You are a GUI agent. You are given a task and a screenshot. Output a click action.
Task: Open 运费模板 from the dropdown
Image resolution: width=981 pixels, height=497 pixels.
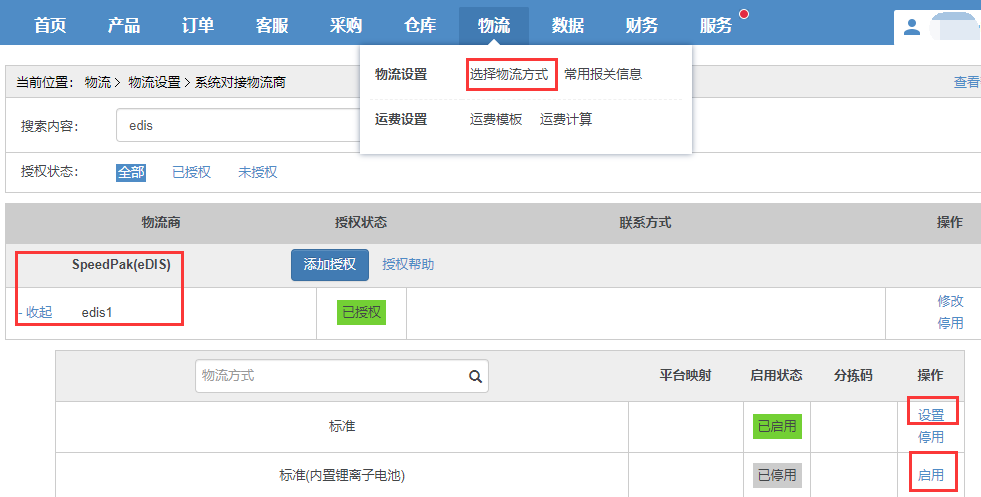(496, 120)
